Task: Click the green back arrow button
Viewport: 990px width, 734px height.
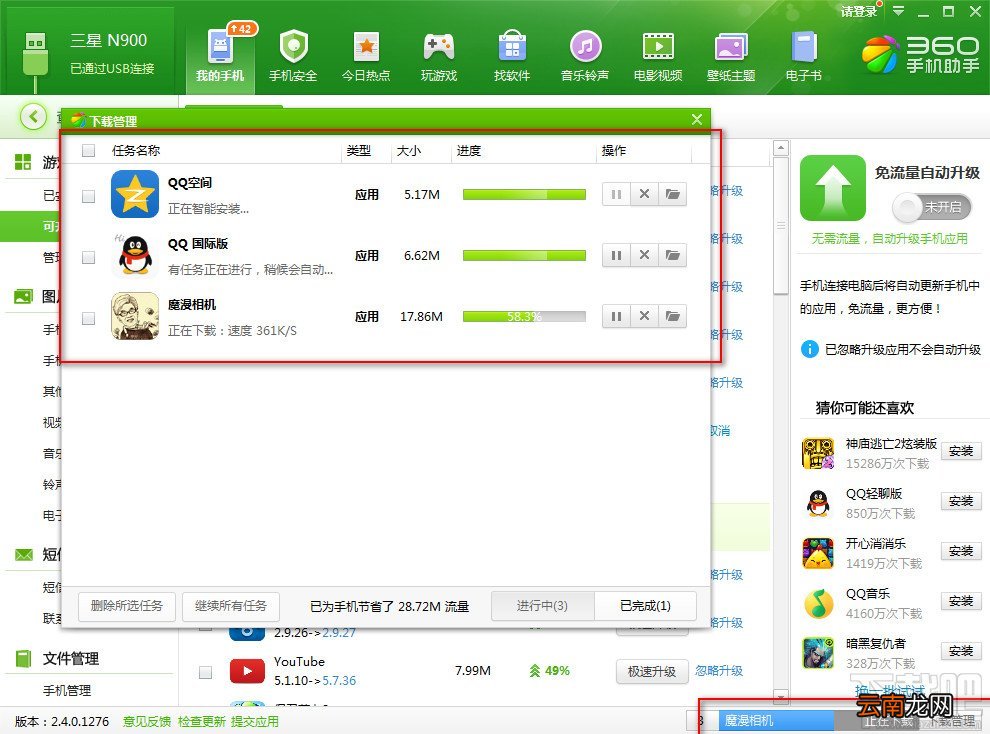Action: (33, 117)
